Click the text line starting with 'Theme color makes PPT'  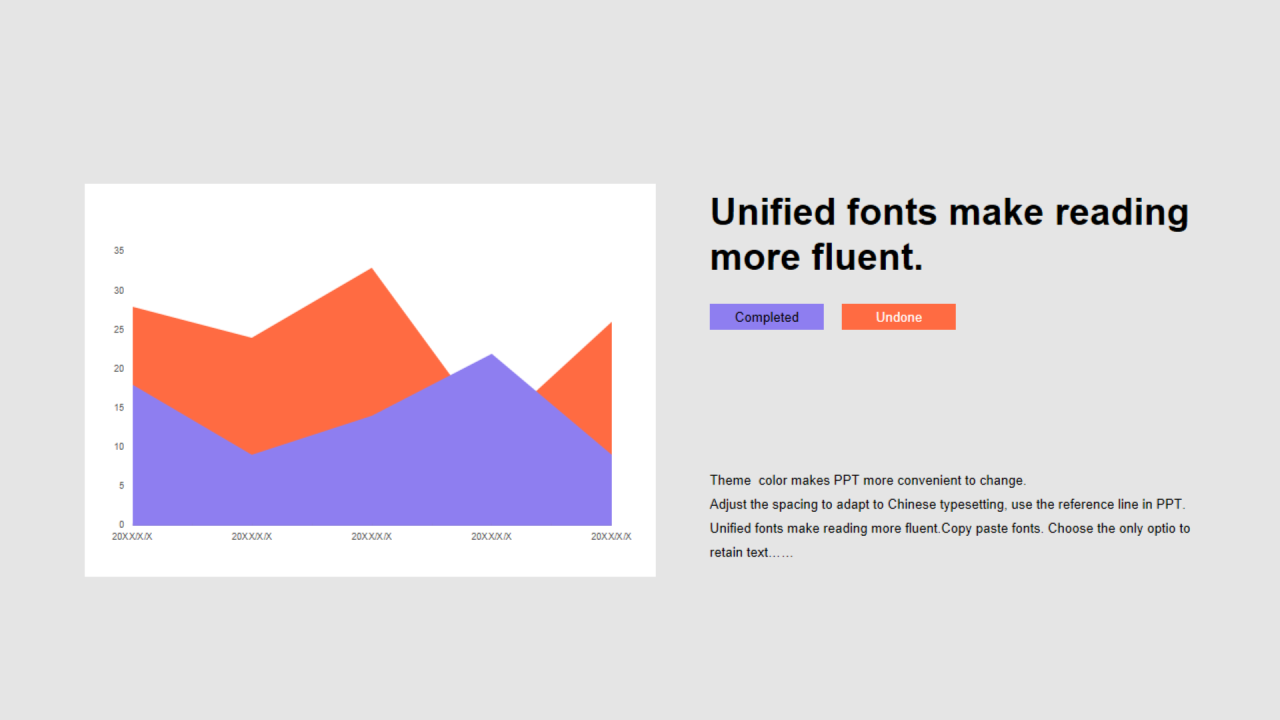pos(868,481)
